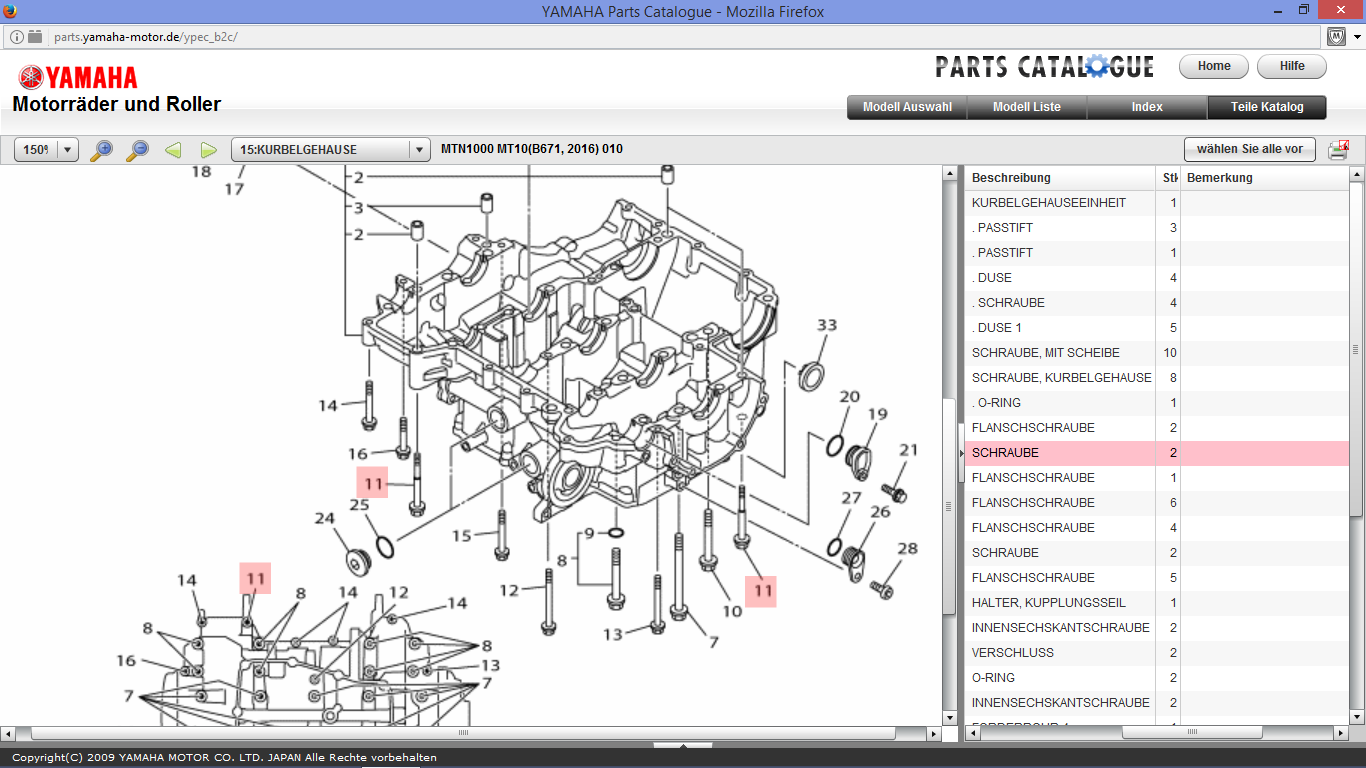Open the Index tab
Image resolution: width=1366 pixels, height=768 pixels.
click(x=1147, y=107)
